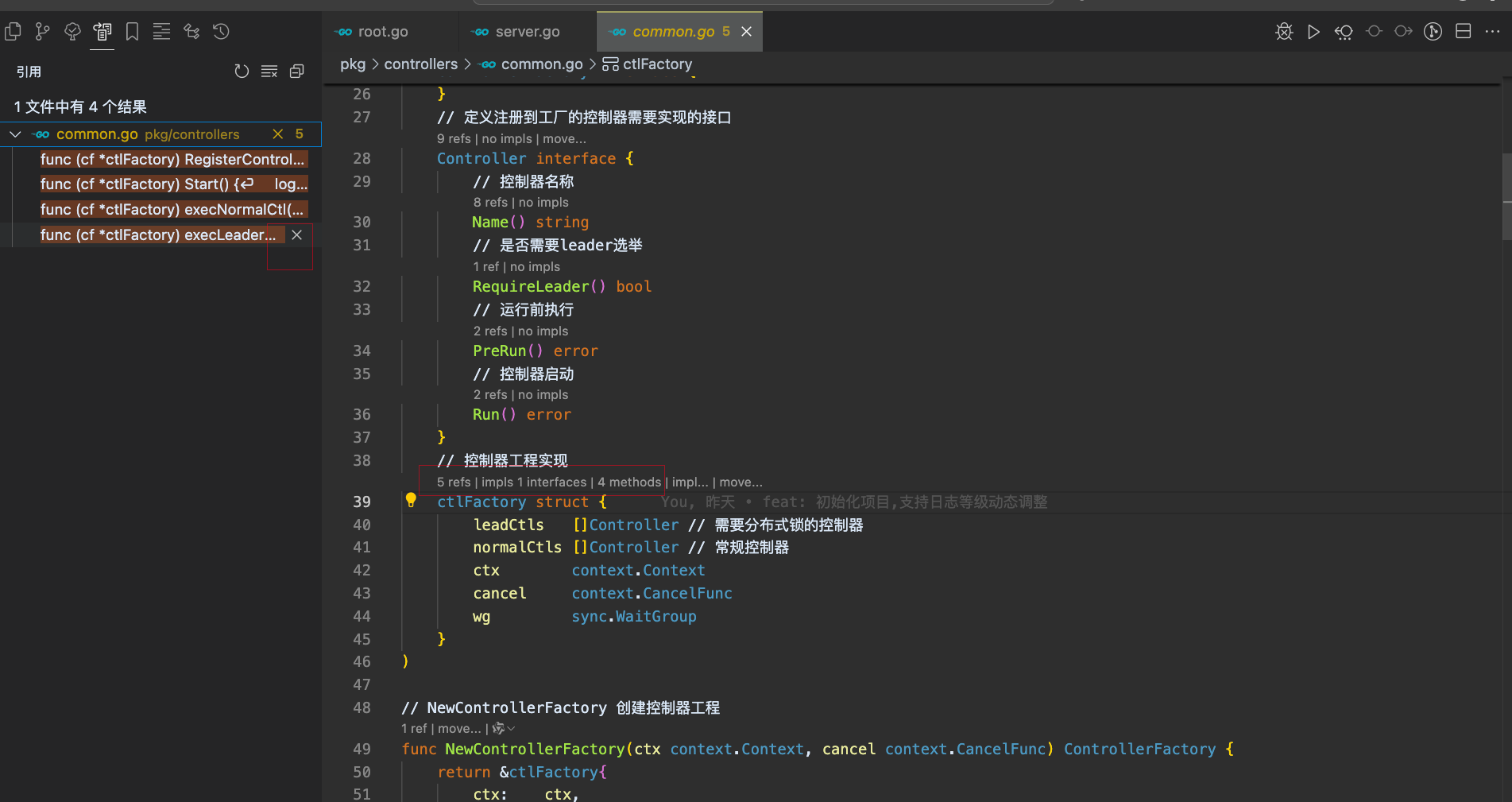This screenshot has width=1512, height=802.
Task: Open the Timeline history clock icon
Action: point(221,32)
